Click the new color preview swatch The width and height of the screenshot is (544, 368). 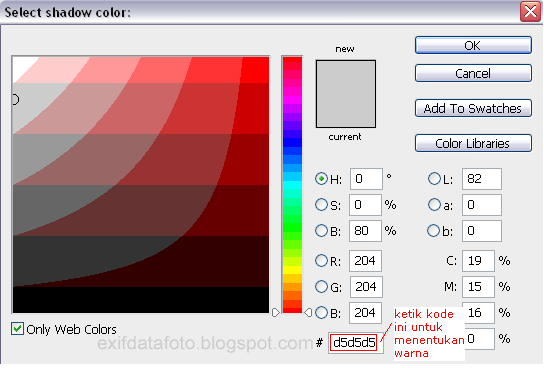(346, 77)
